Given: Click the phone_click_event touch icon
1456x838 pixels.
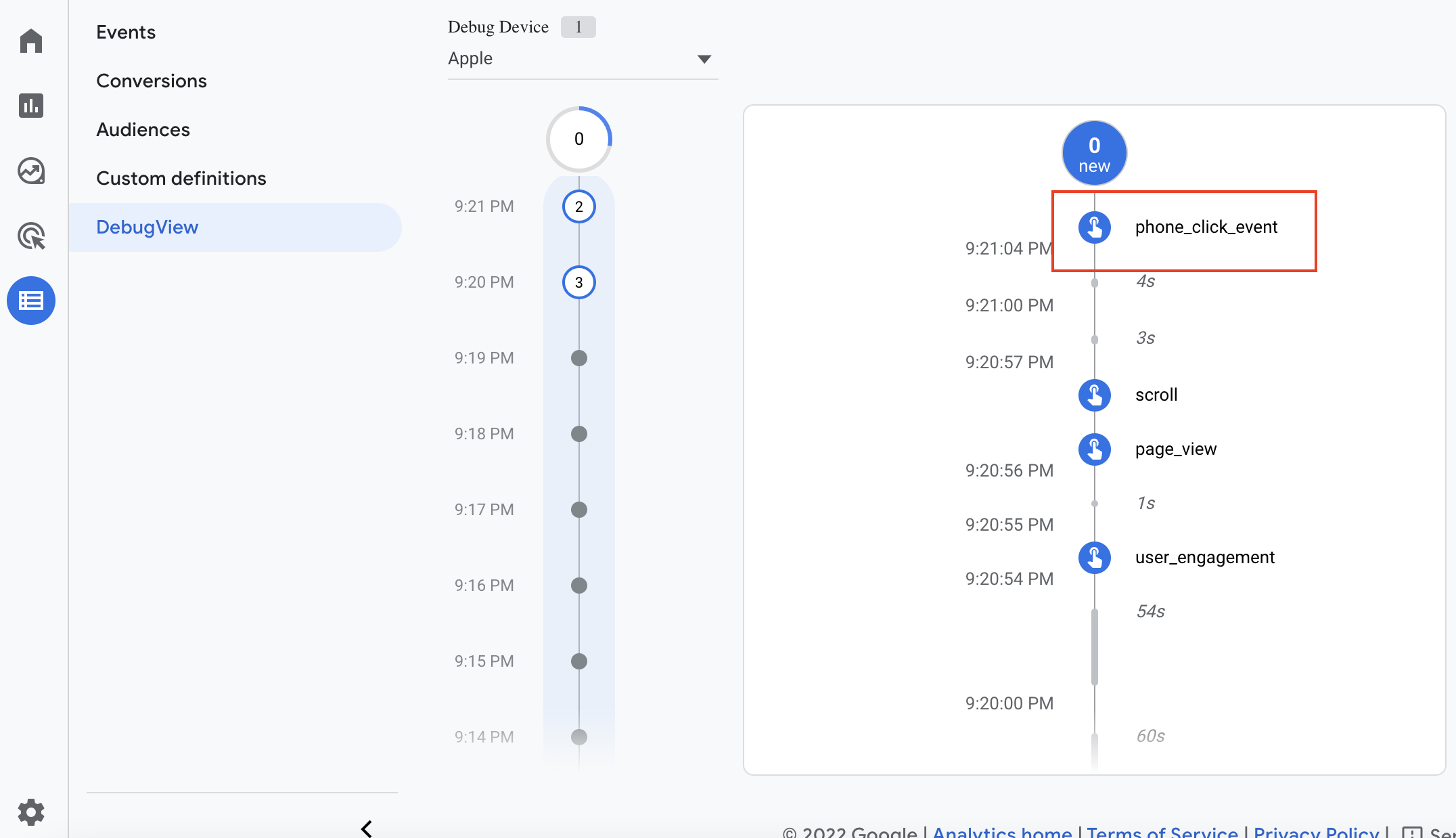Looking at the screenshot, I should point(1094,227).
